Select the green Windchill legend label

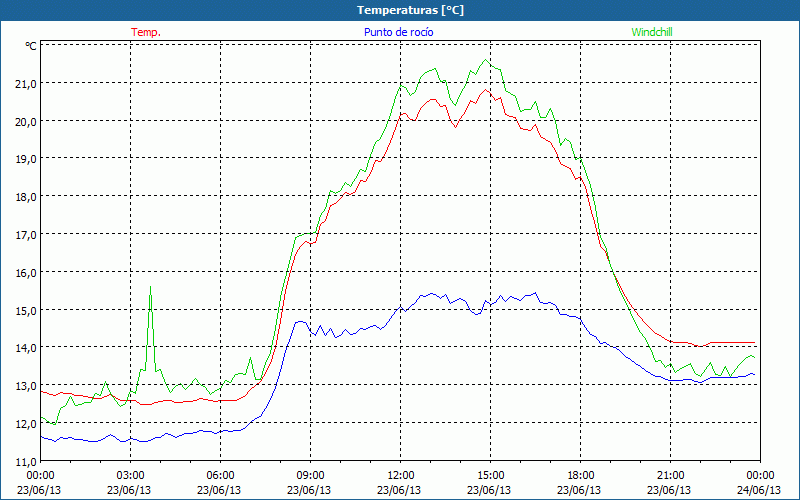click(652, 32)
